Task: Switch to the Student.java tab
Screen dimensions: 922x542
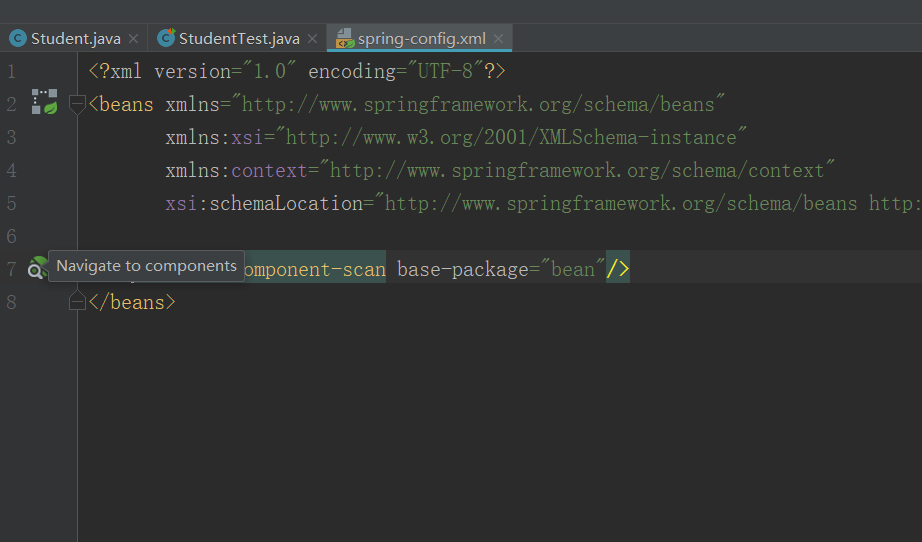Action: pyautogui.click(x=75, y=39)
